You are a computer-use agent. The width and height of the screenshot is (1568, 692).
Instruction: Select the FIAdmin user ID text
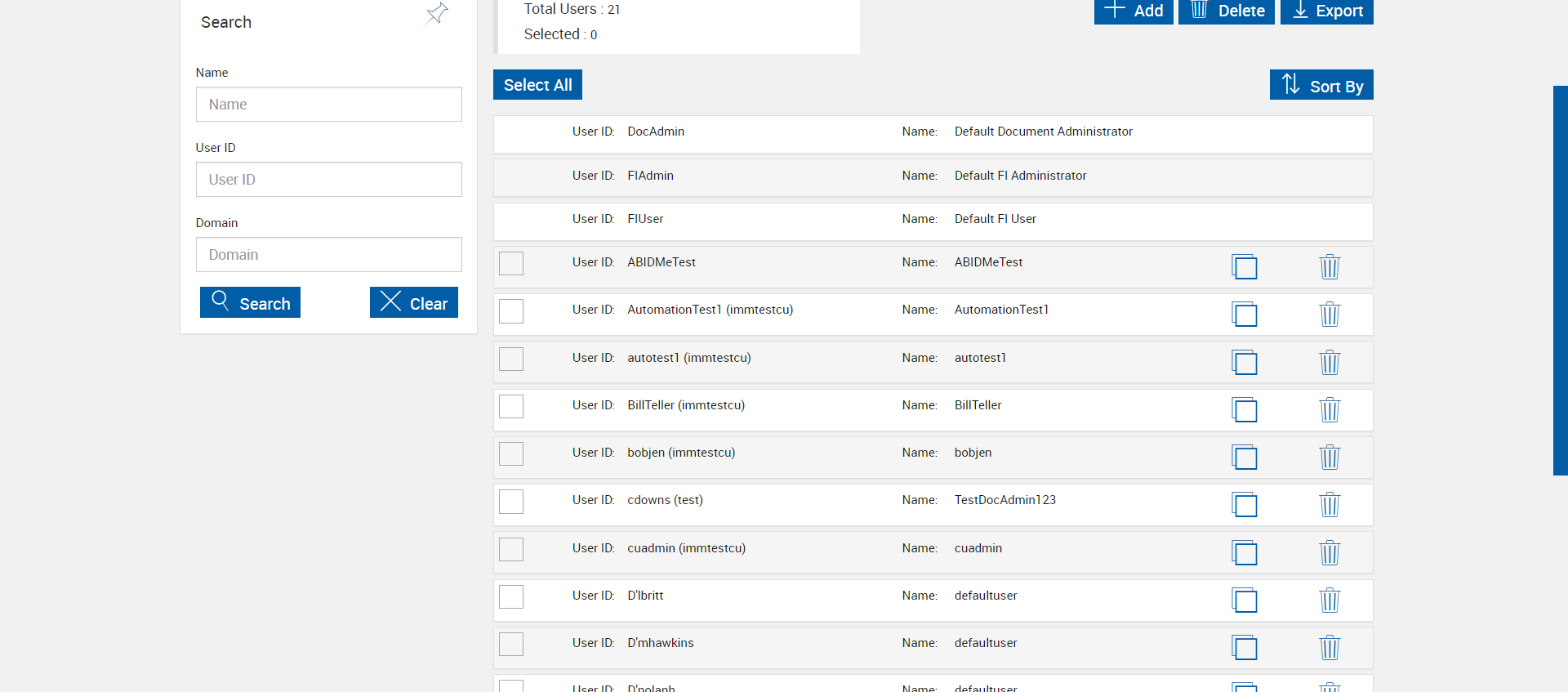tap(650, 176)
